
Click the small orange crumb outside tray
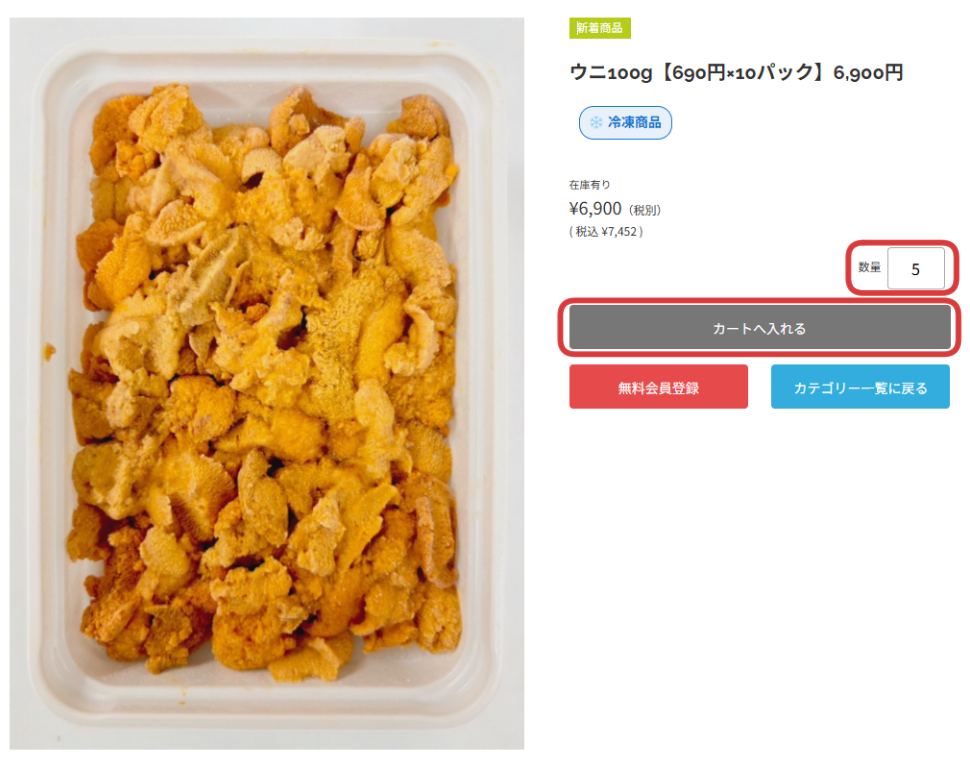49,352
